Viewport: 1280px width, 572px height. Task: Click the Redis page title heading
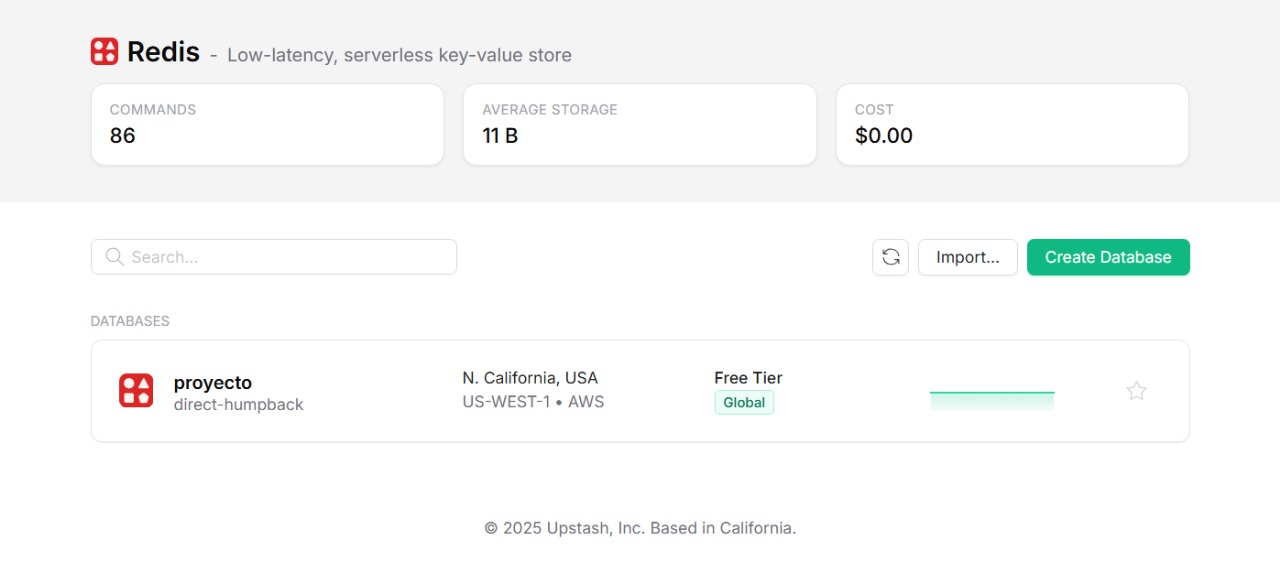point(164,52)
